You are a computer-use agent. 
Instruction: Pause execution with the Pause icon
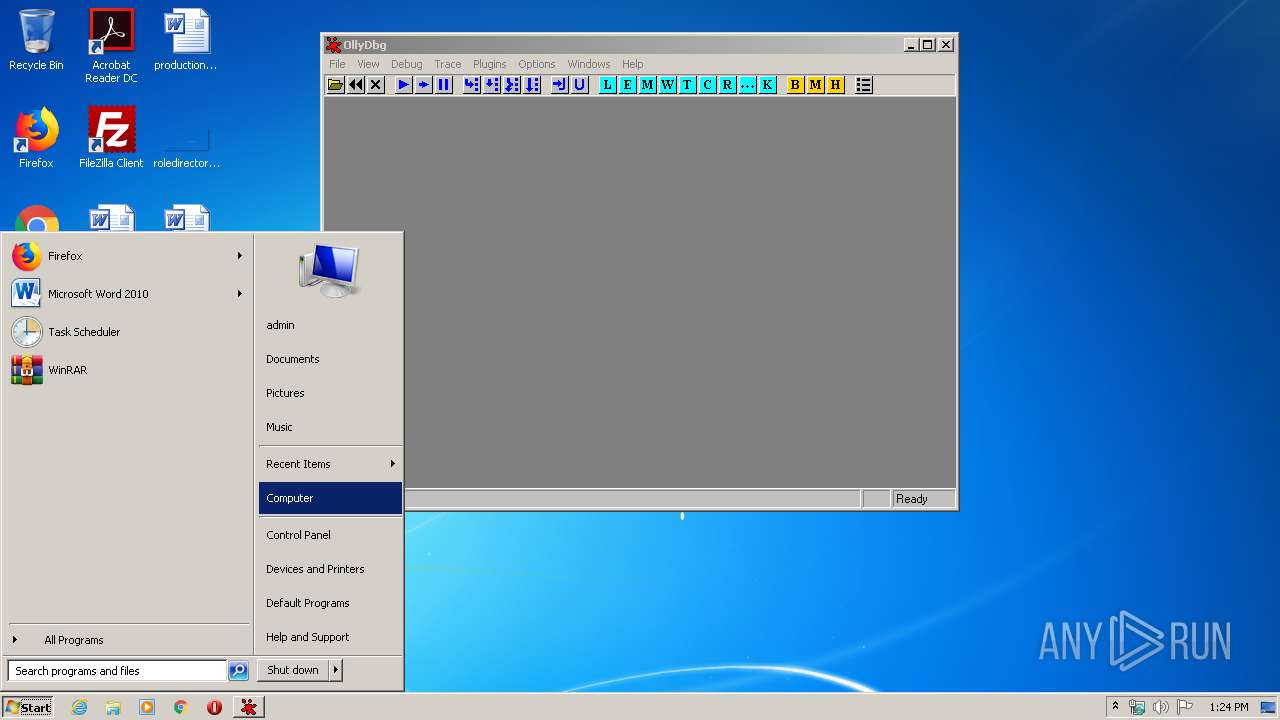pos(444,85)
